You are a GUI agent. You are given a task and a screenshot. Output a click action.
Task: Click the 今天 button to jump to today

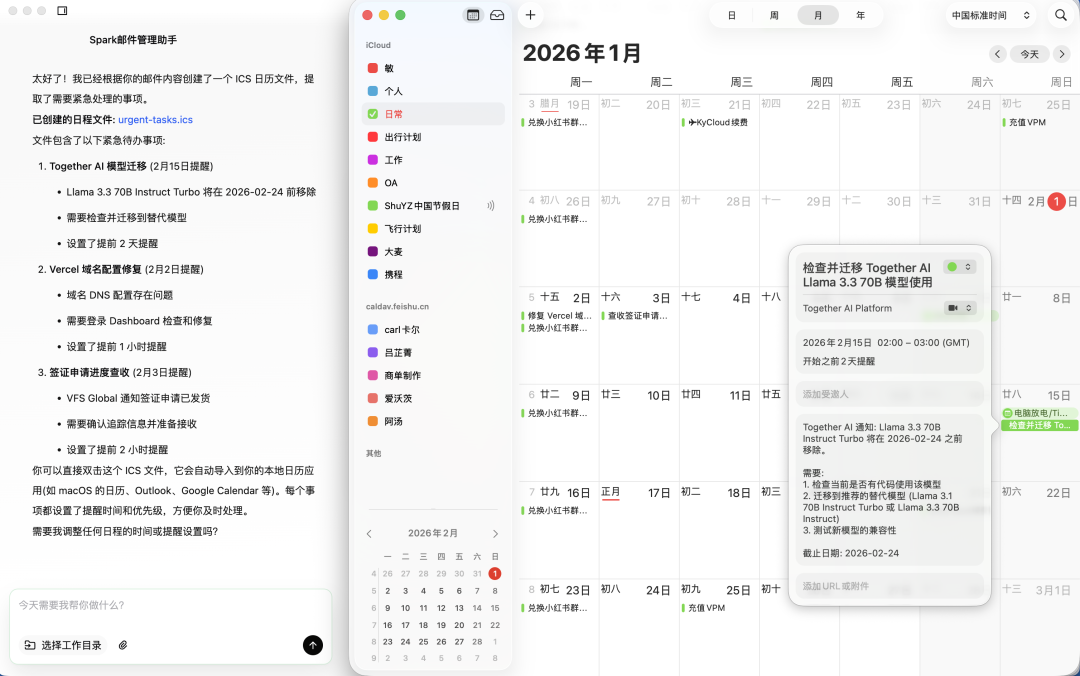[x=1029, y=54]
